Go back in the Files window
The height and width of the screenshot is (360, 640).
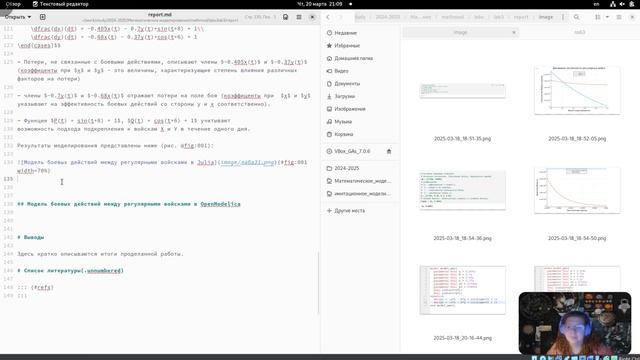click(x=328, y=17)
